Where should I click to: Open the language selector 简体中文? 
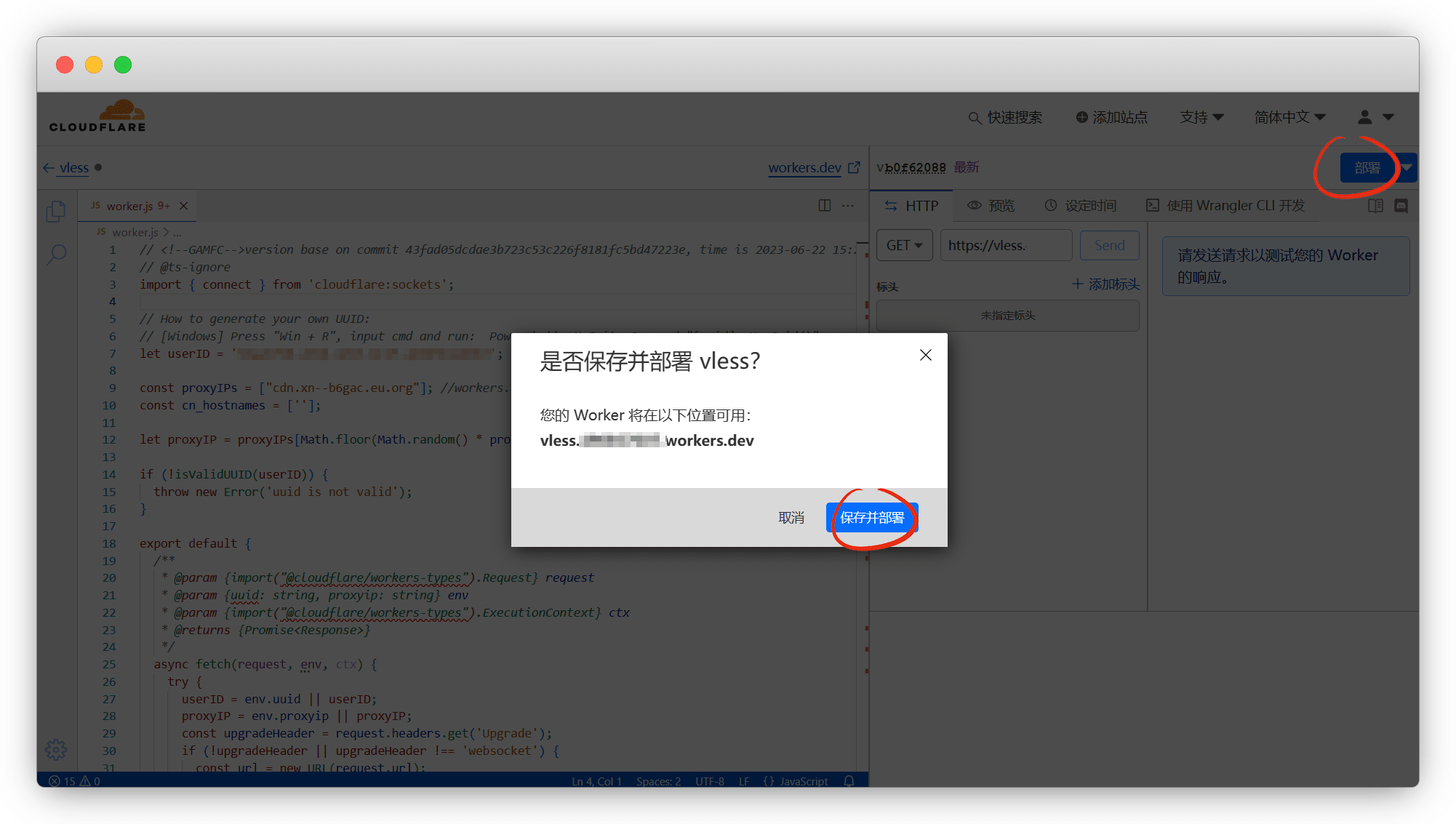click(x=1289, y=117)
